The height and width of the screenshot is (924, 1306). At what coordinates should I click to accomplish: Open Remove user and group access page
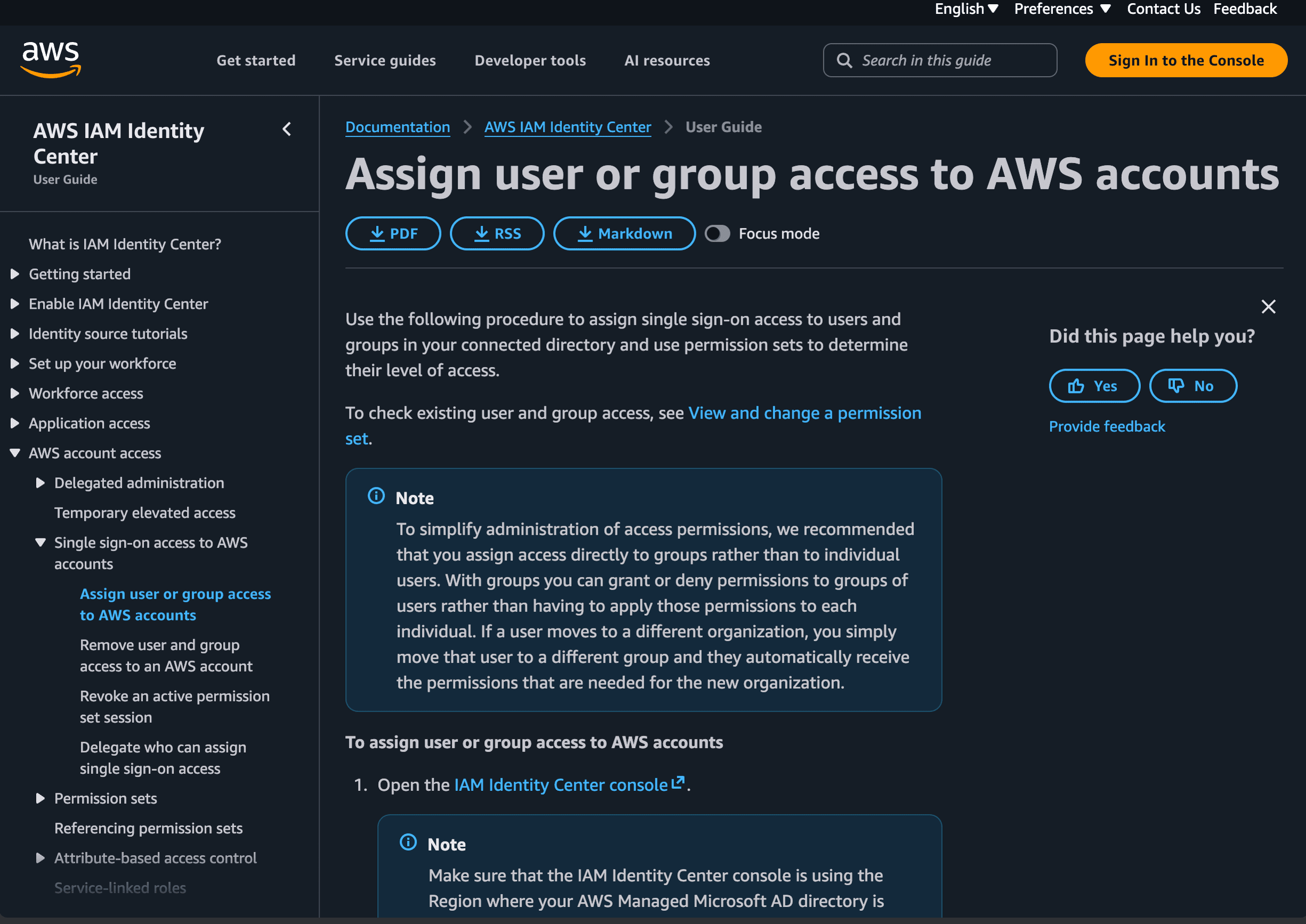click(x=166, y=656)
